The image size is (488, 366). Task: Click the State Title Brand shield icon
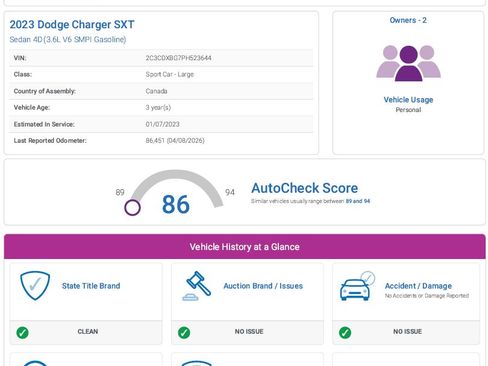(x=35, y=285)
